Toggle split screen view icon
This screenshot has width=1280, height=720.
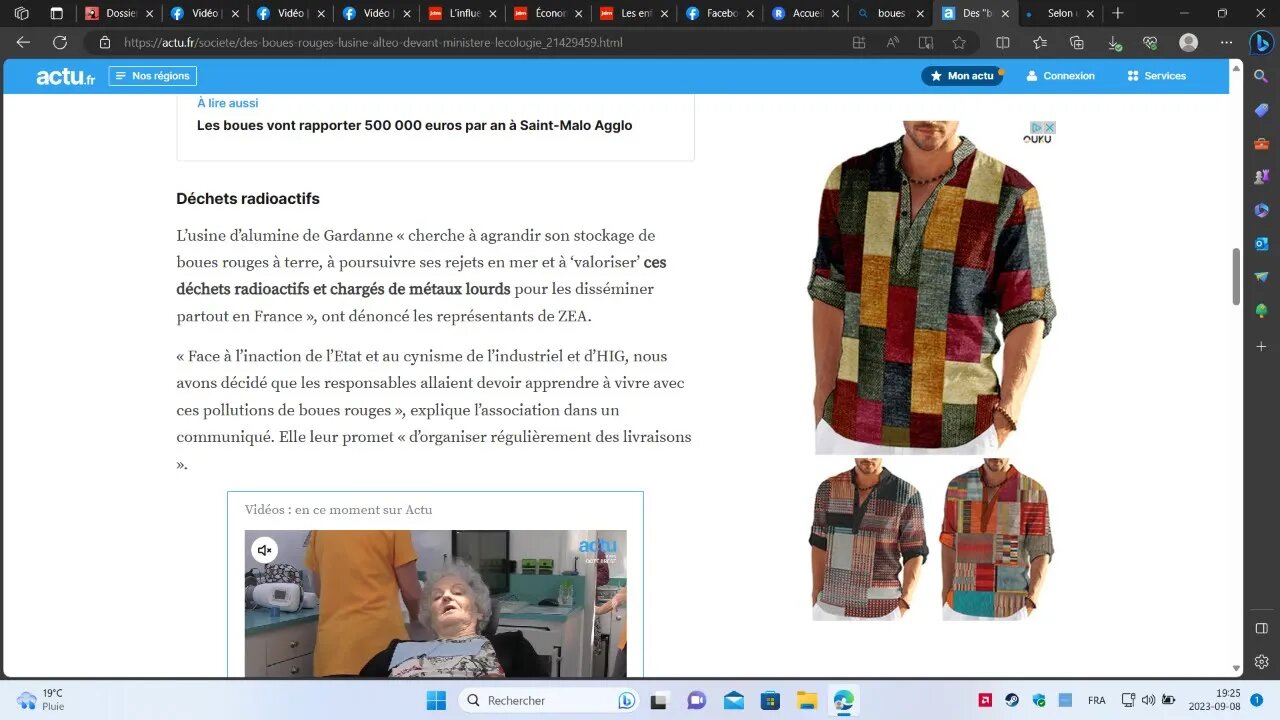point(1003,43)
